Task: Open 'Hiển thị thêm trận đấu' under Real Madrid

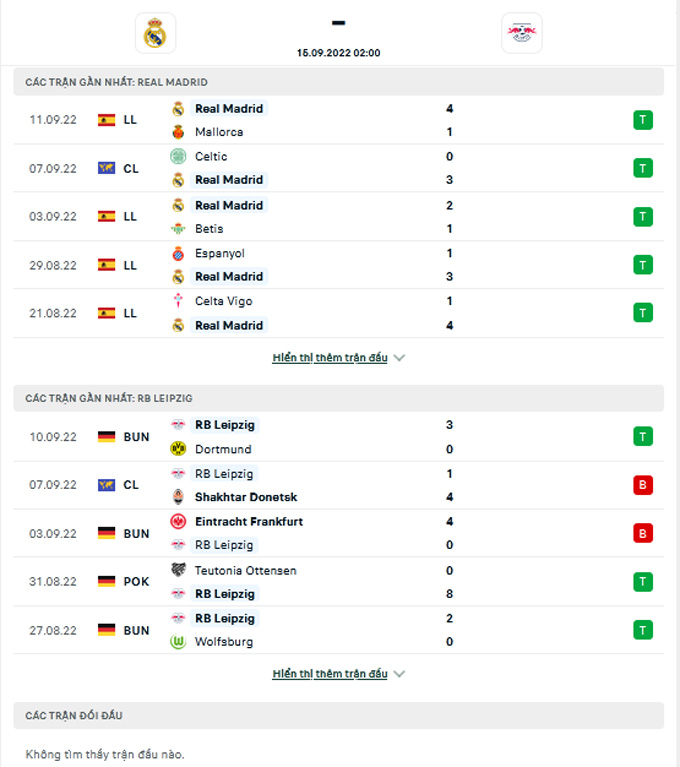Action: 329,358
